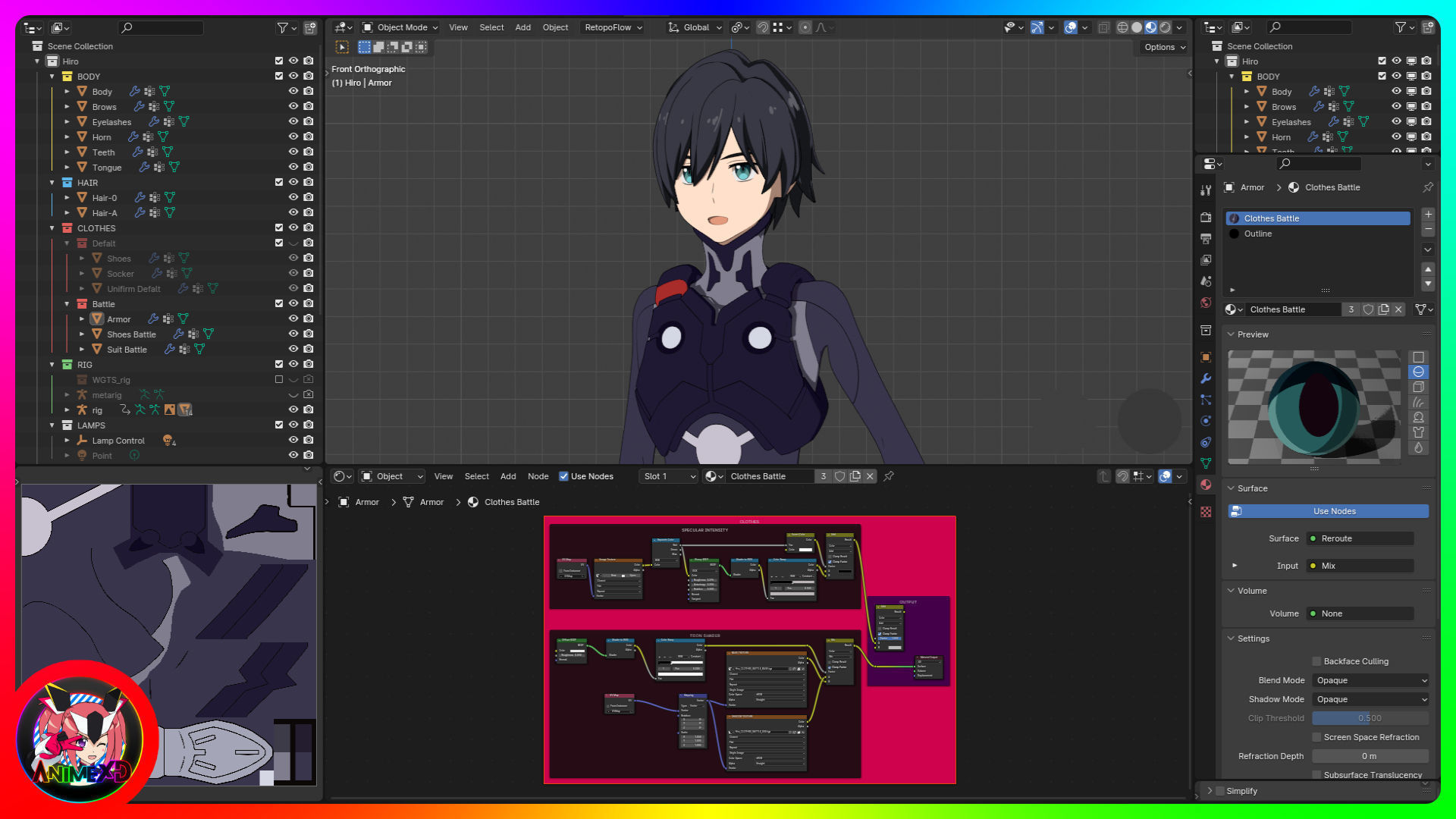Open Shadow Mode dropdown

point(1370,699)
